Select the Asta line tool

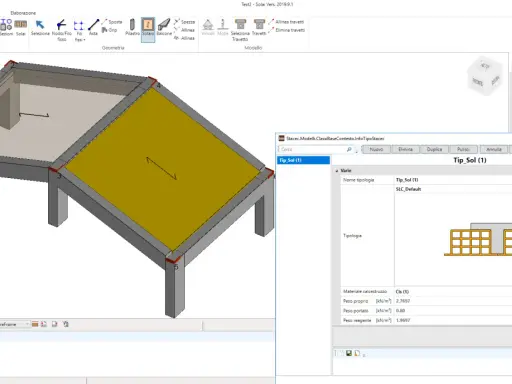tap(93, 27)
